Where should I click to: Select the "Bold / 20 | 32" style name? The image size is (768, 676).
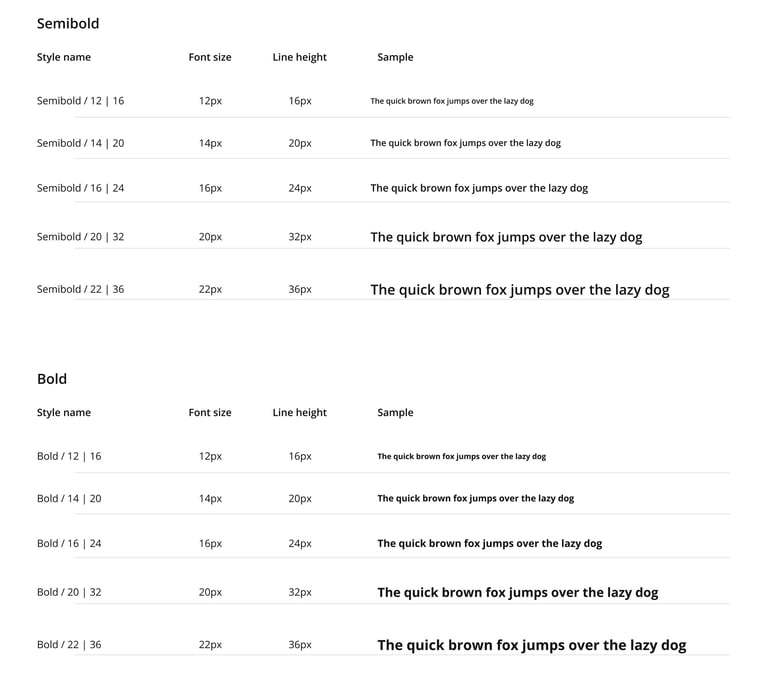pos(69,592)
